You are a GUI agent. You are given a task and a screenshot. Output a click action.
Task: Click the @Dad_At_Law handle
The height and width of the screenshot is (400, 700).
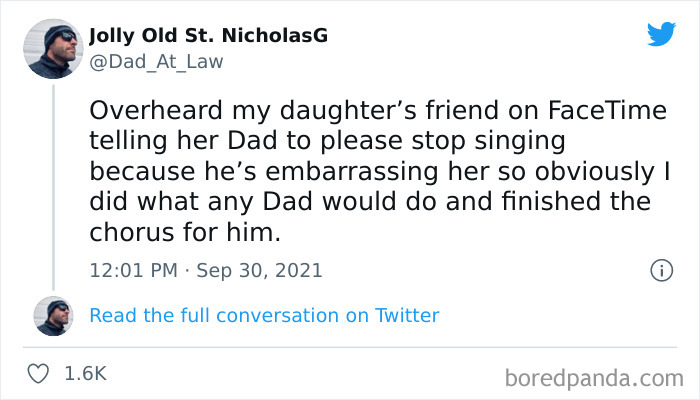coord(156,62)
